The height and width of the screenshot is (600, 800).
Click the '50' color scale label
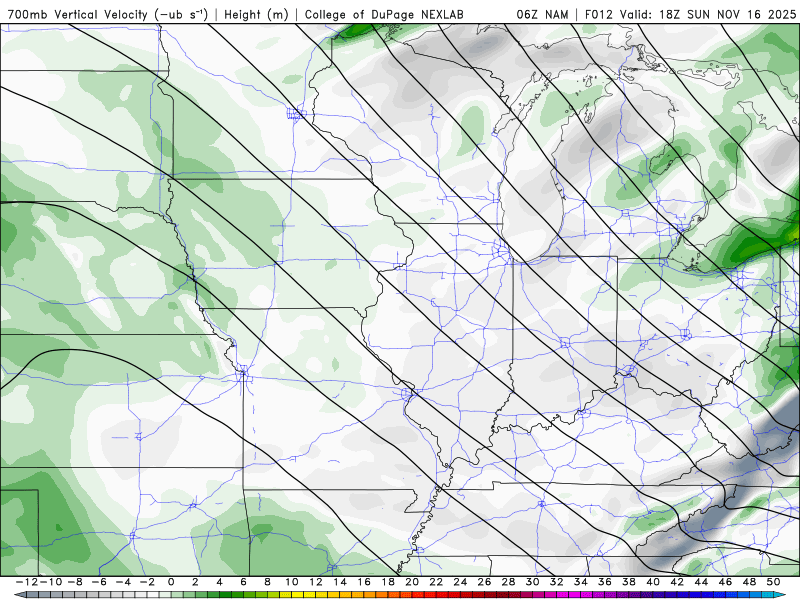(773, 582)
